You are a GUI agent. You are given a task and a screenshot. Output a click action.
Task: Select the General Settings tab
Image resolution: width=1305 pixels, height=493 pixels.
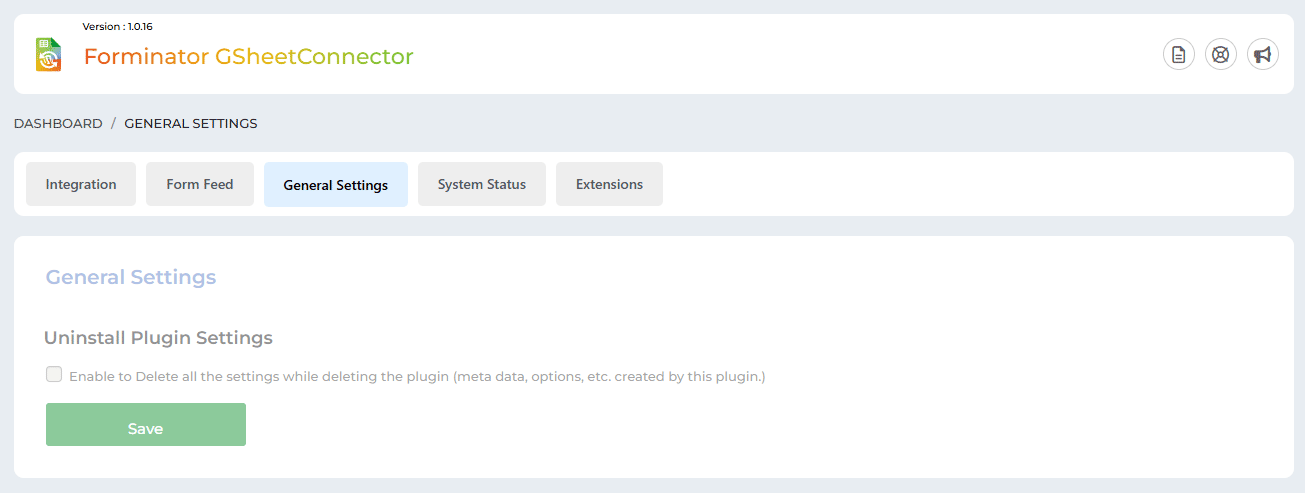[335, 185]
